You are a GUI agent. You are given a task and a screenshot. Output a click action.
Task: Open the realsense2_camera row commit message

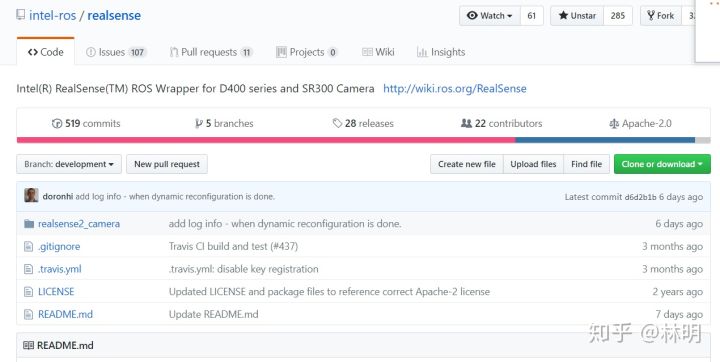[285, 224]
